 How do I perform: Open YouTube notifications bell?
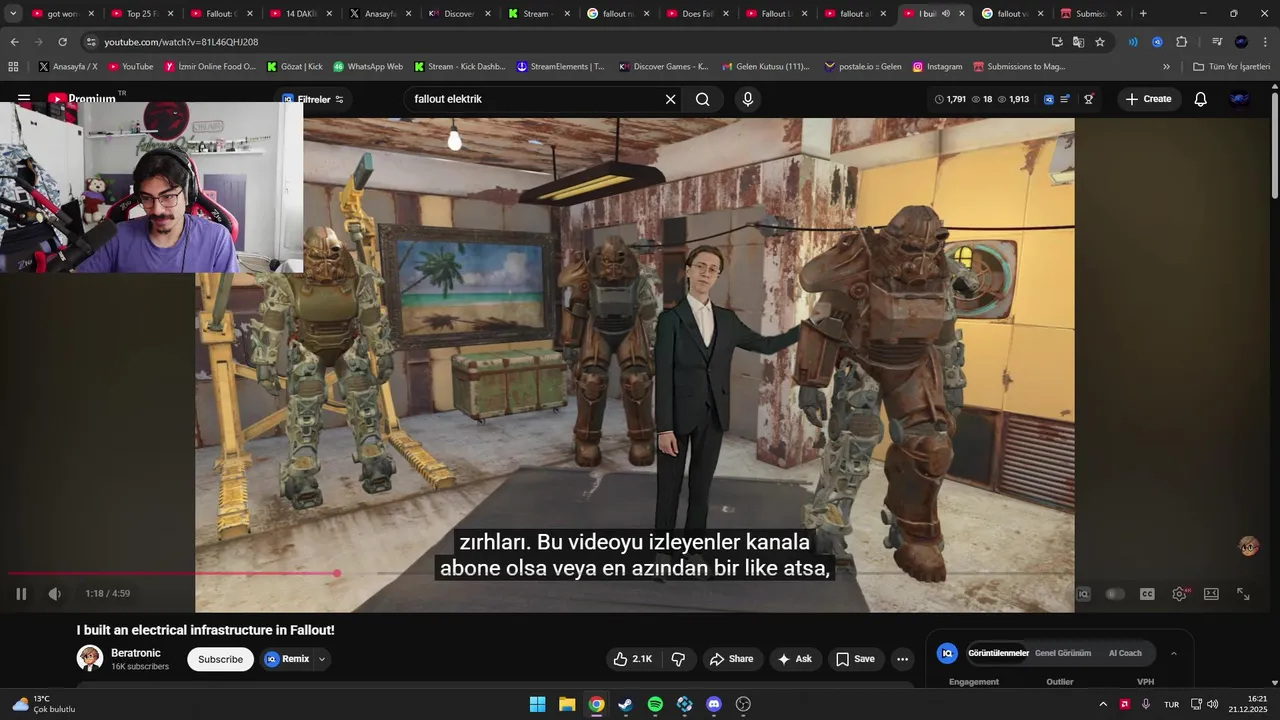click(1201, 99)
